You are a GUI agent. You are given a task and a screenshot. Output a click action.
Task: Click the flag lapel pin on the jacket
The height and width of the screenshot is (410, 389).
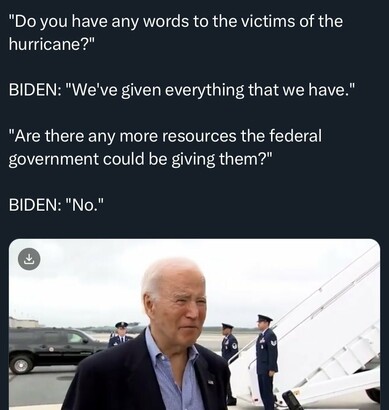[210, 383]
